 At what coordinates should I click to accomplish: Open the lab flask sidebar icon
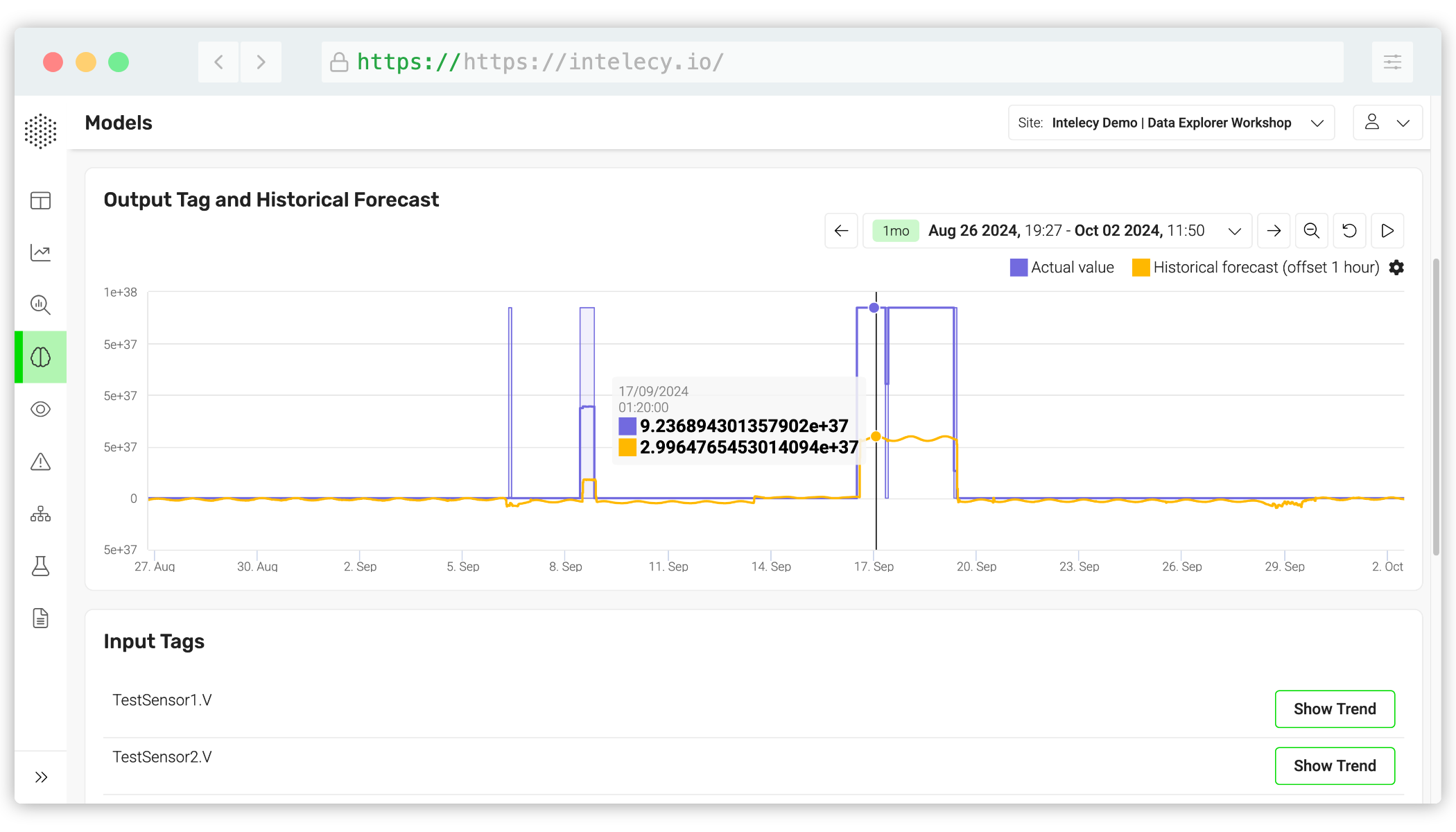click(x=40, y=566)
